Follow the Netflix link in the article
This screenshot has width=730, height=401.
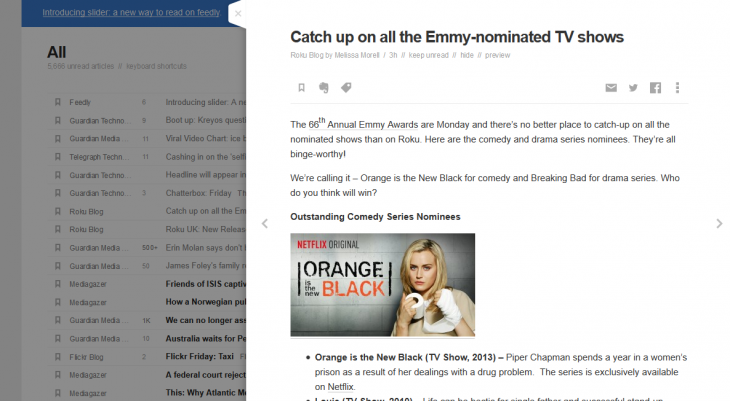(x=340, y=387)
